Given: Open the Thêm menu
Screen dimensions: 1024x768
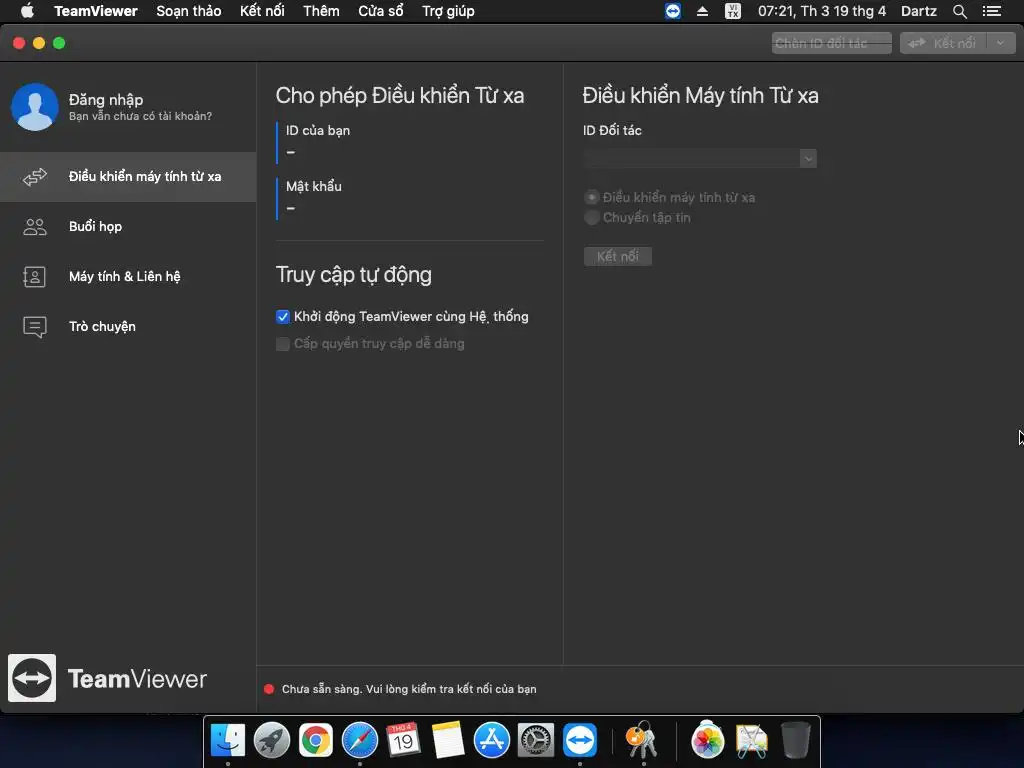Looking at the screenshot, I should click(x=321, y=11).
